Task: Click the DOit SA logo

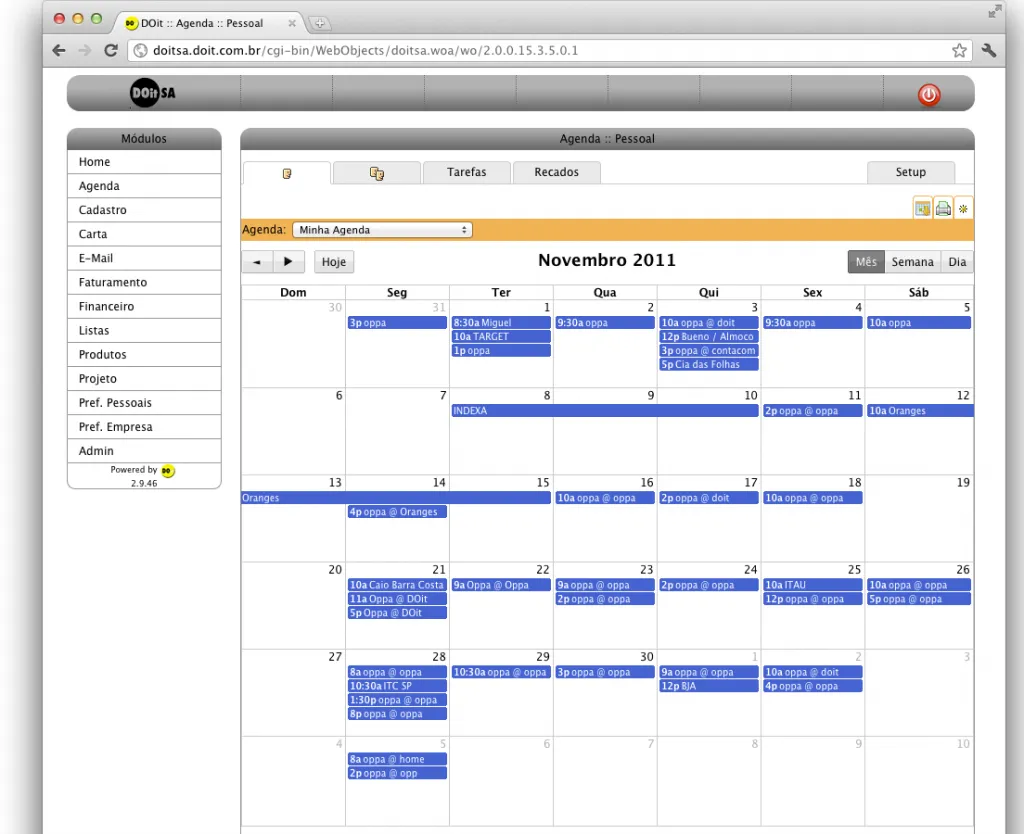Action: coord(153,93)
